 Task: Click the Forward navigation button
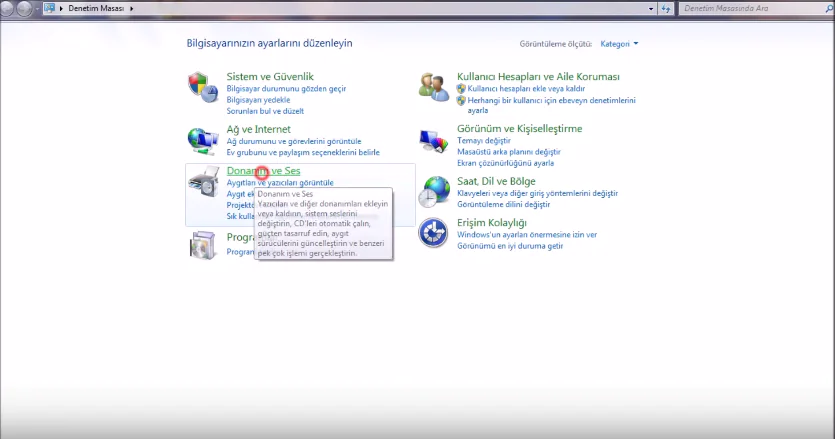coord(24,9)
